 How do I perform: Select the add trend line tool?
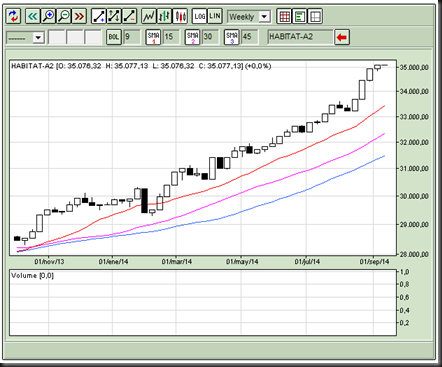(99, 16)
